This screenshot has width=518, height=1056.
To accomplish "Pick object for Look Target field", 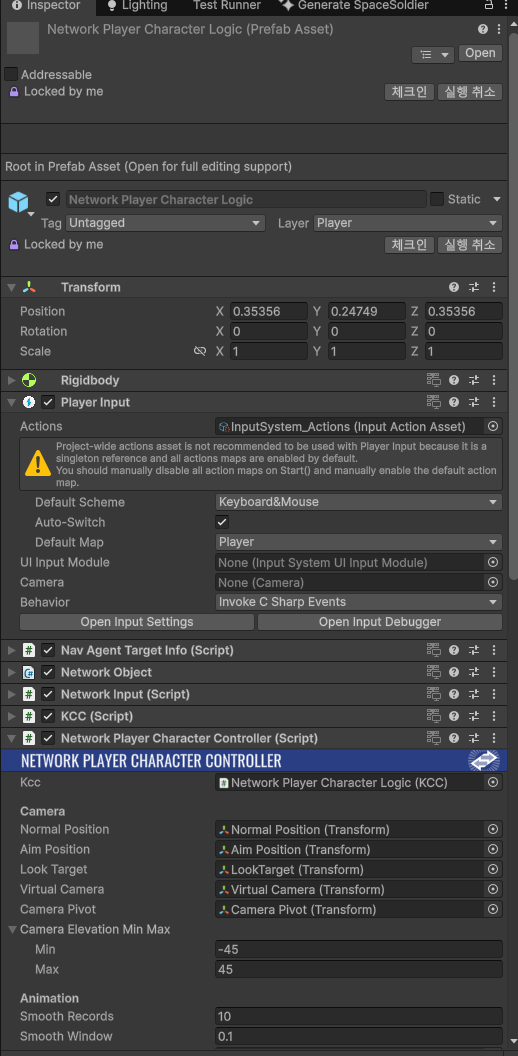I will 493,869.
